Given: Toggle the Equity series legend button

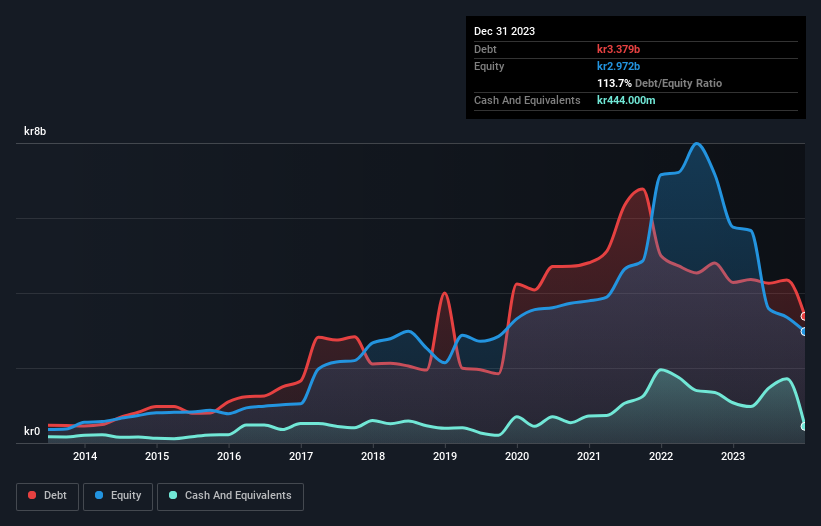Looking at the screenshot, I should point(118,496).
